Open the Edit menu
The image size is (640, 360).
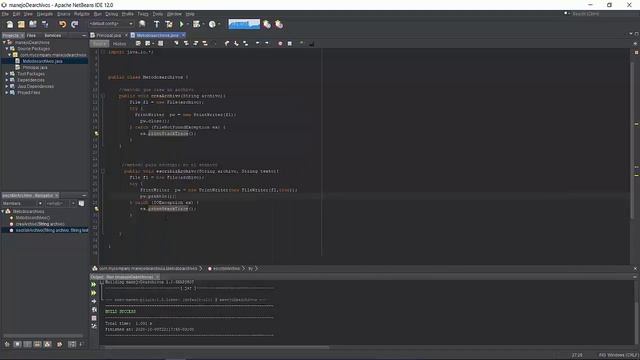[16, 14]
